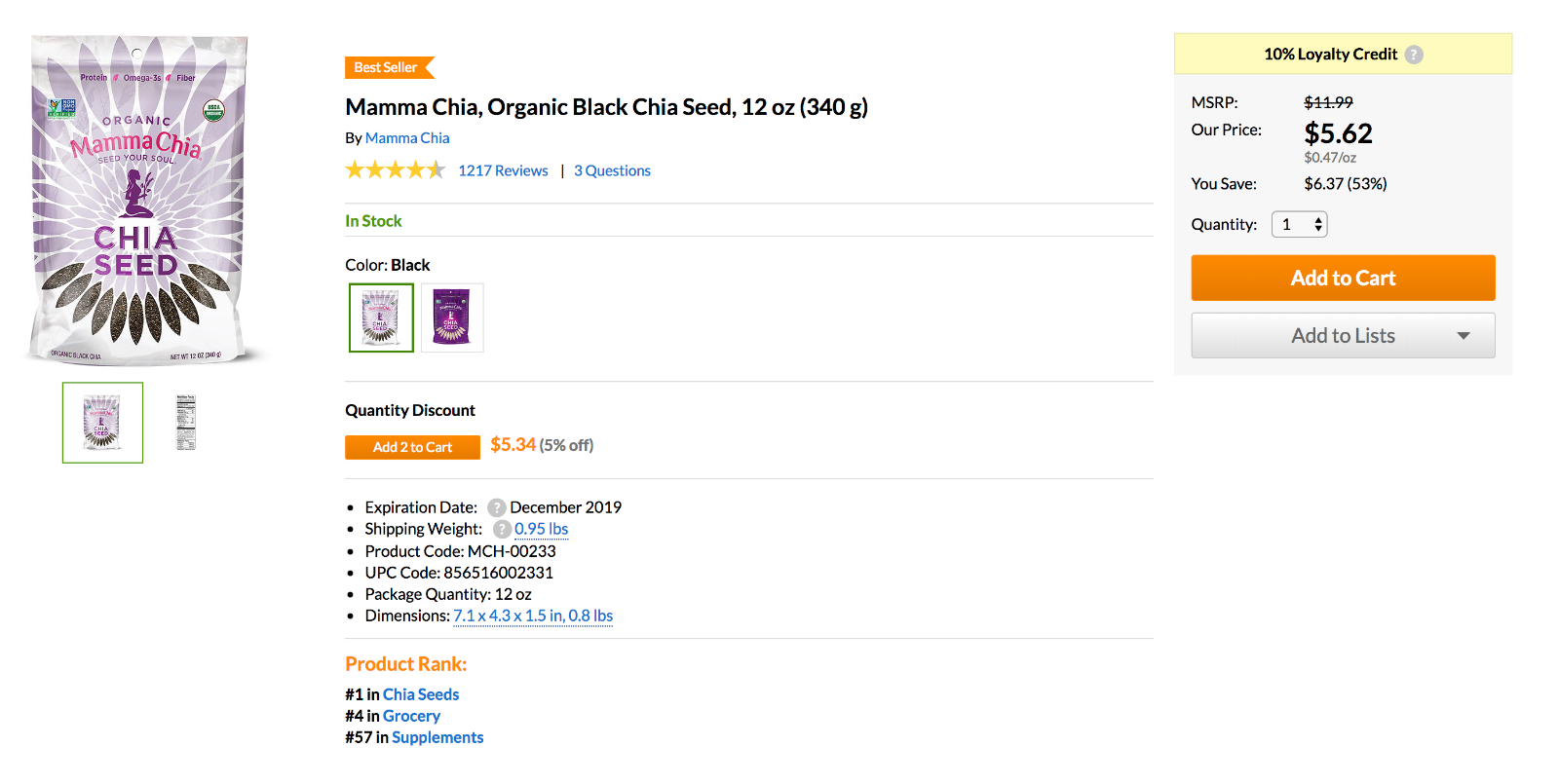Click the Best Seller badge
The width and height of the screenshot is (1559, 784).
pos(388,67)
